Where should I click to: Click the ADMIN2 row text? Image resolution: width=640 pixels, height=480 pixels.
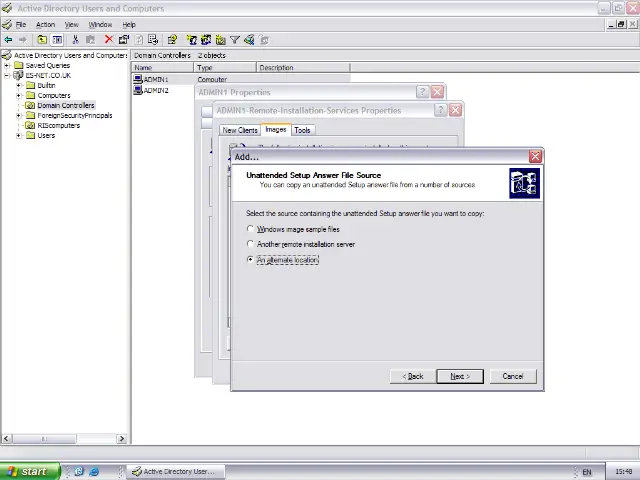pos(156,91)
